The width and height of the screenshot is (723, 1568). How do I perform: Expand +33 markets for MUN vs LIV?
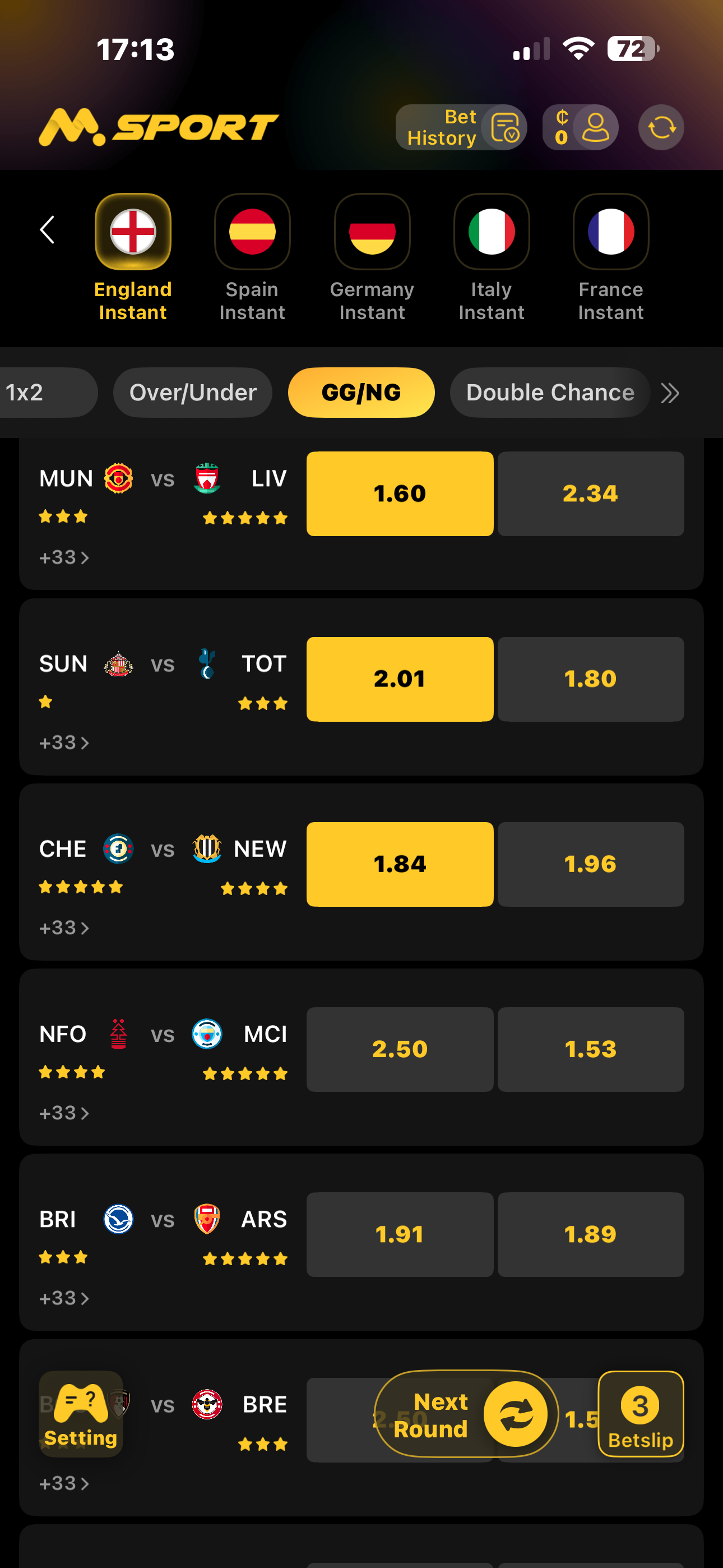point(64,557)
